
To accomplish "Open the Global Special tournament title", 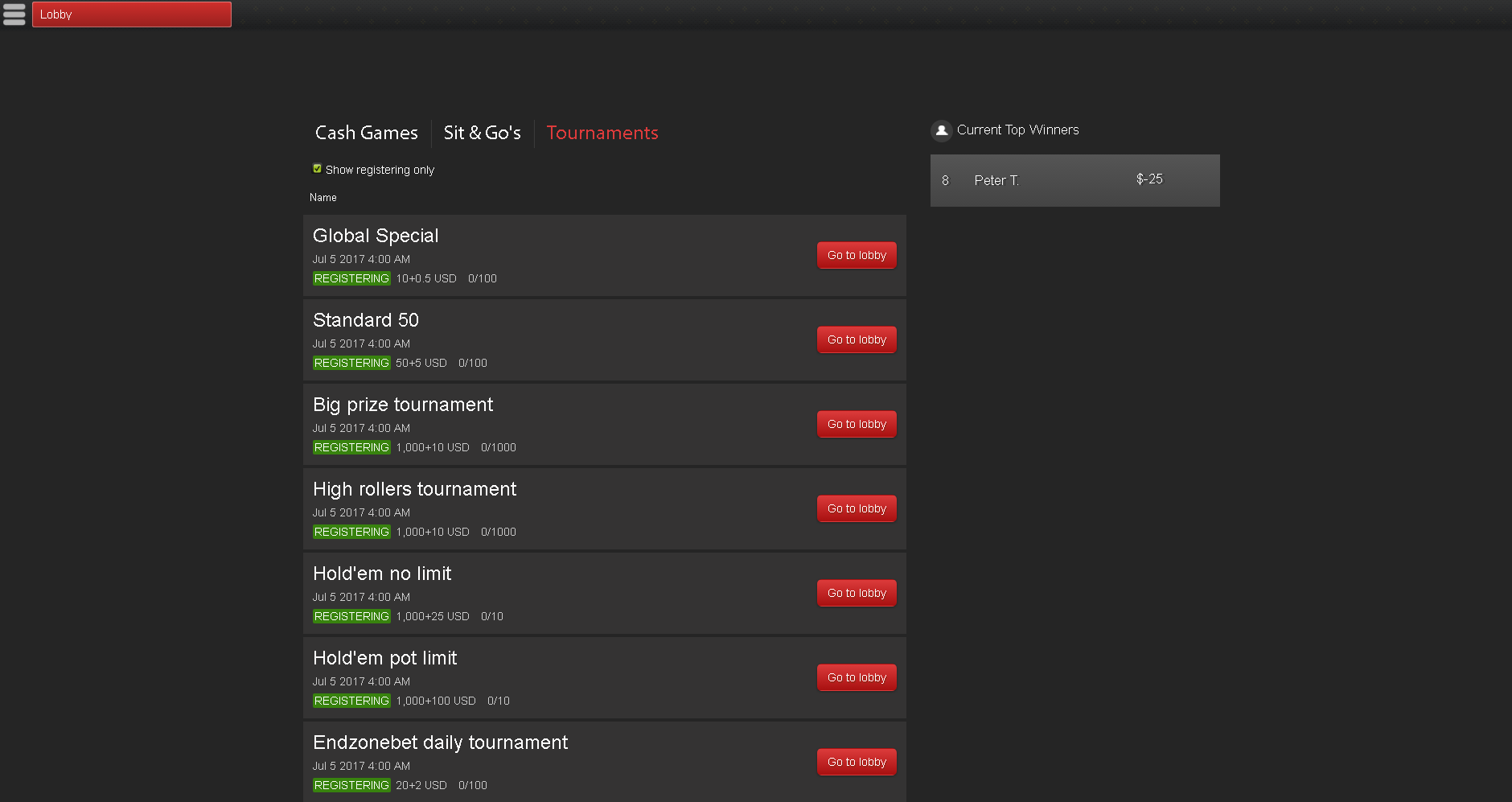I will pyautogui.click(x=376, y=236).
